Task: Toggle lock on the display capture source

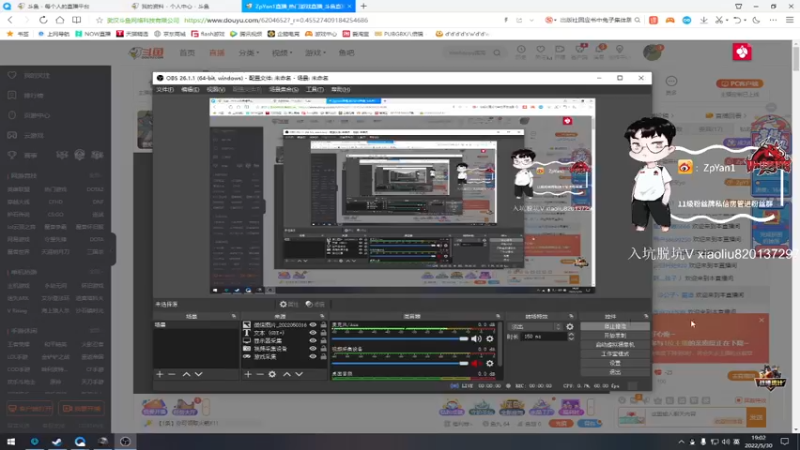Action: pyautogui.click(x=323, y=341)
